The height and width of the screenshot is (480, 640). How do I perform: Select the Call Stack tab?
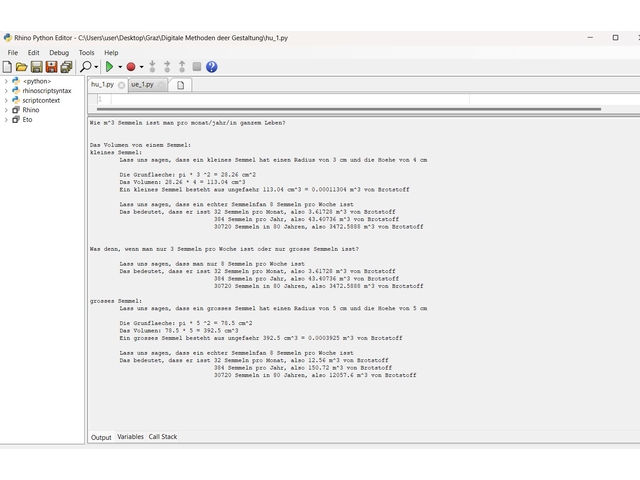(x=163, y=437)
